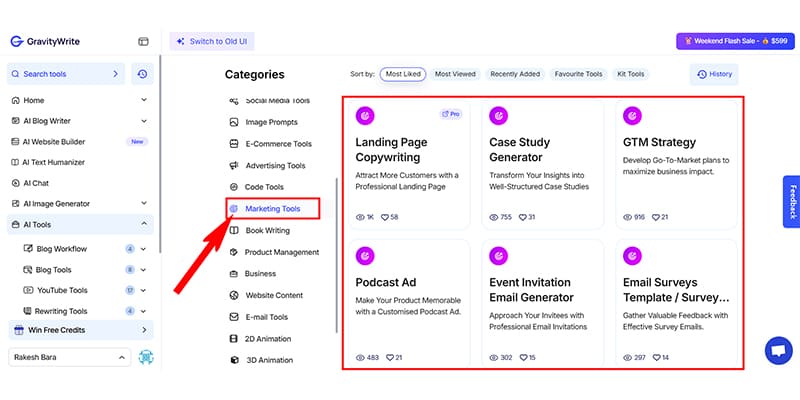
Task: Expand the Blog Tools chevron
Action: (x=143, y=269)
